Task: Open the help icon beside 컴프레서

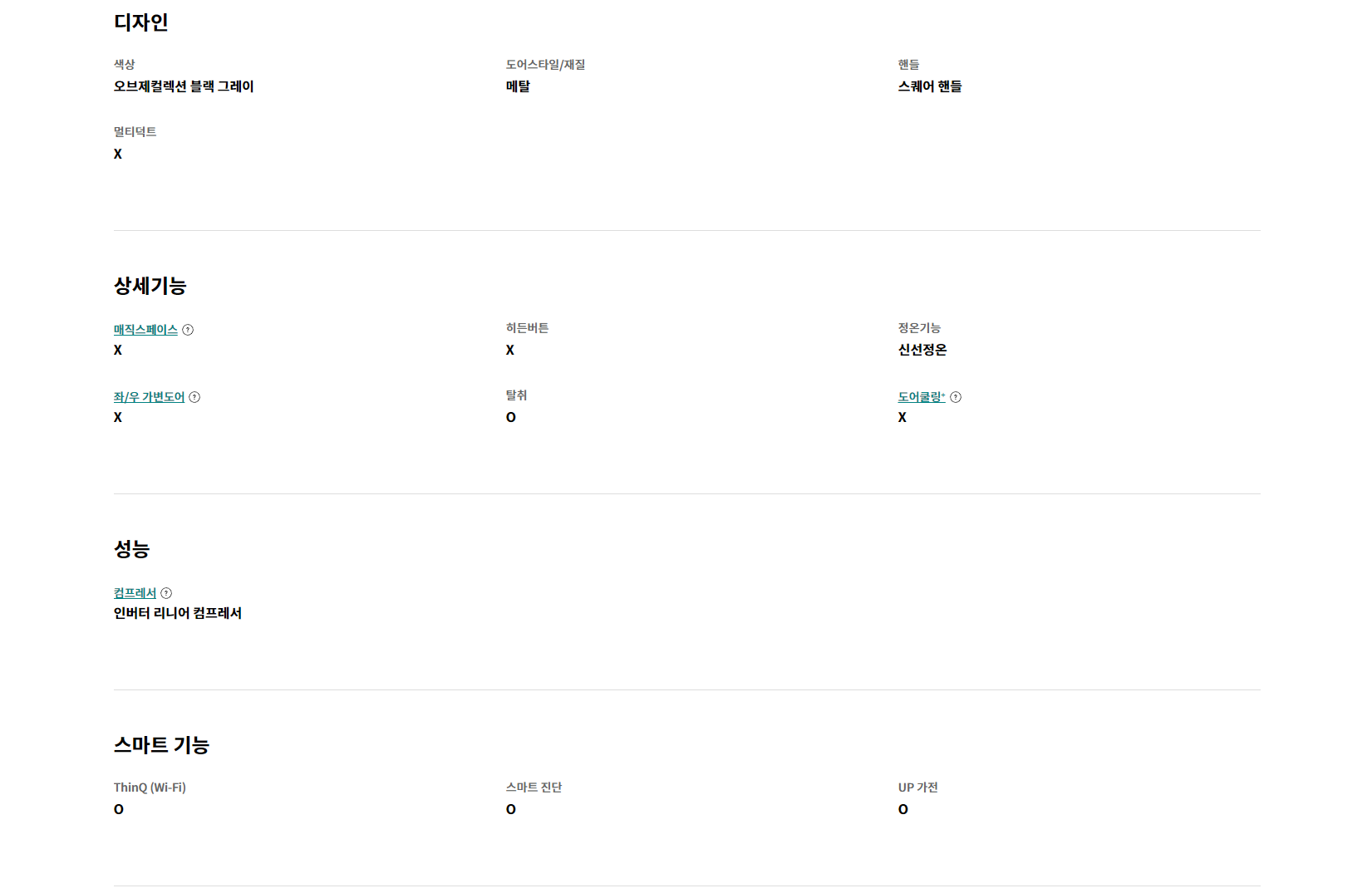Action: tap(166, 593)
